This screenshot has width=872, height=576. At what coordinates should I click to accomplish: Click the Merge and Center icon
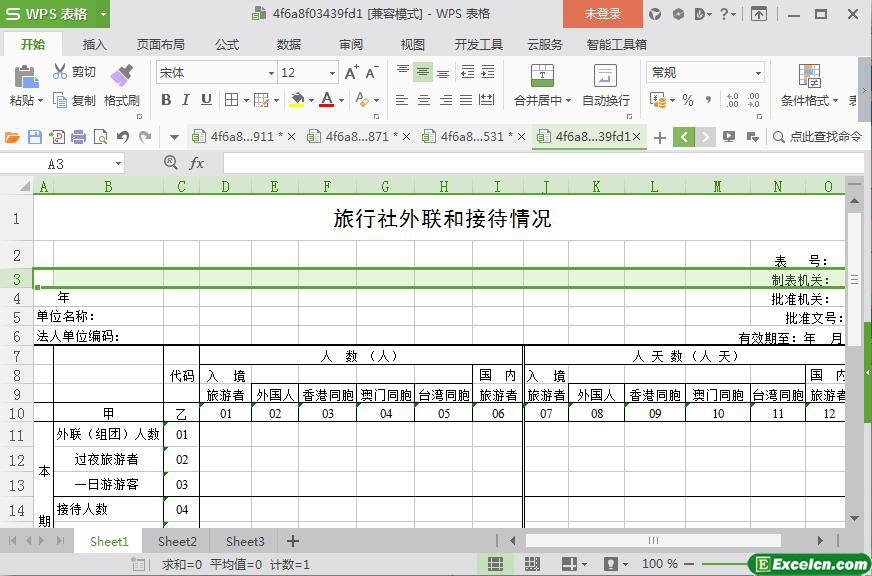click(x=541, y=76)
